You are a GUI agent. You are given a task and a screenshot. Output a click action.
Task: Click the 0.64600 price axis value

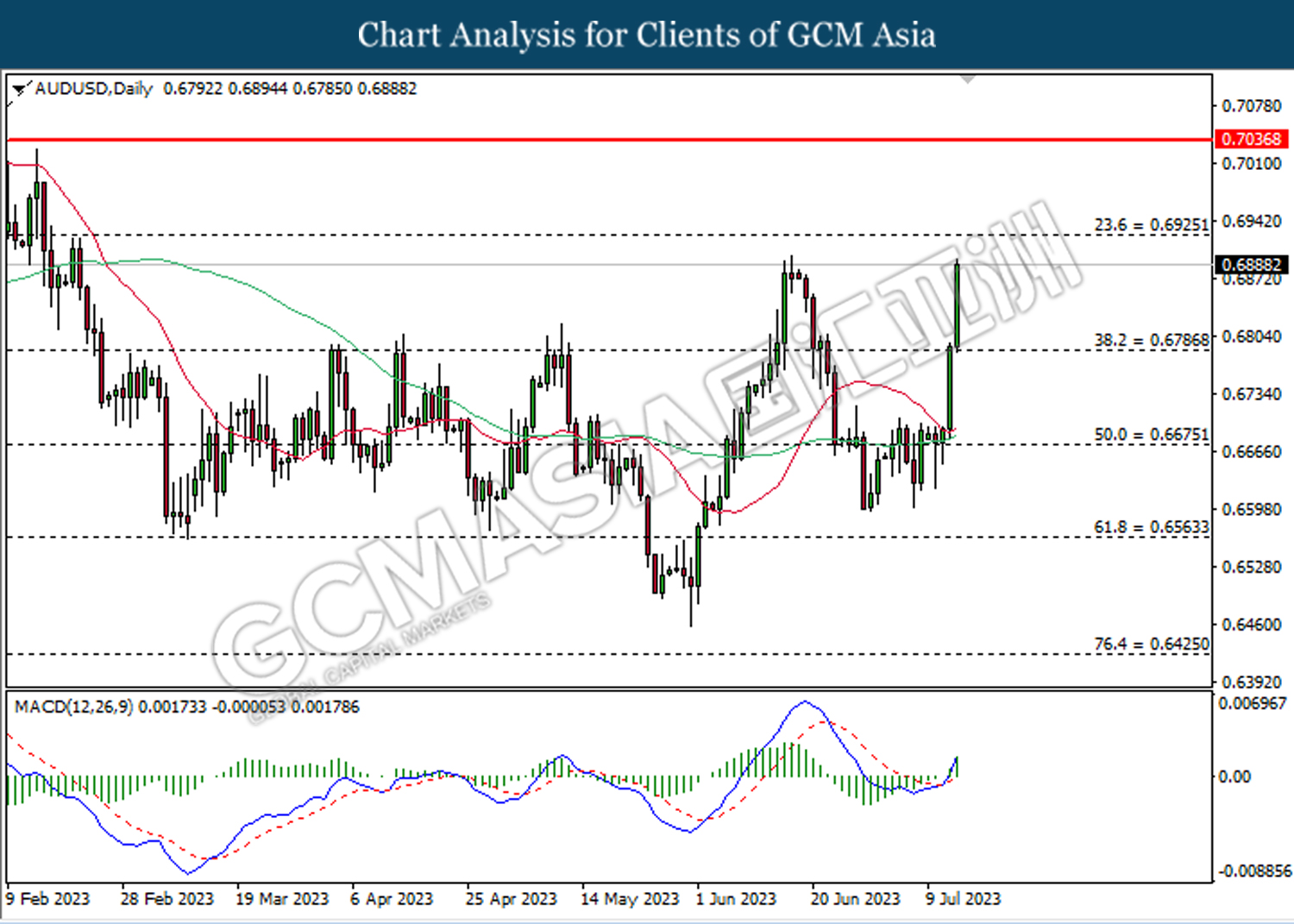click(1252, 625)
